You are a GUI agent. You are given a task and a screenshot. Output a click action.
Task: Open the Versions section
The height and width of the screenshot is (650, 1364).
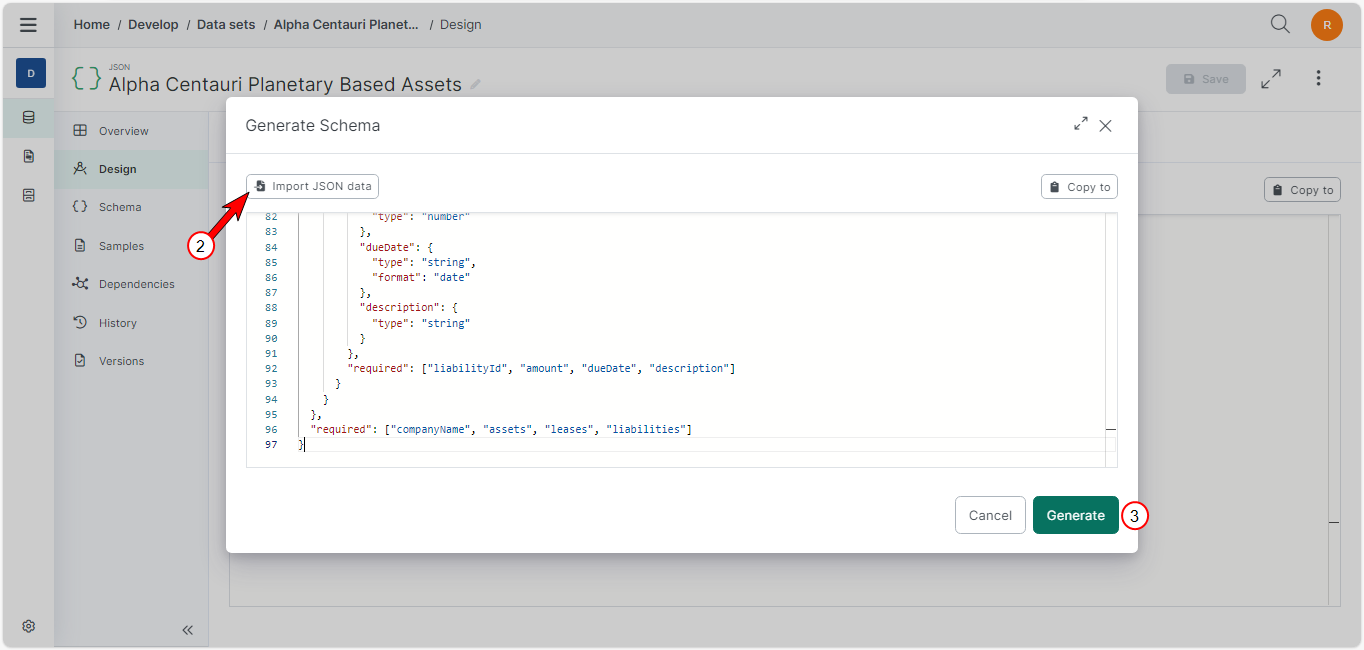tap(131, 361)
